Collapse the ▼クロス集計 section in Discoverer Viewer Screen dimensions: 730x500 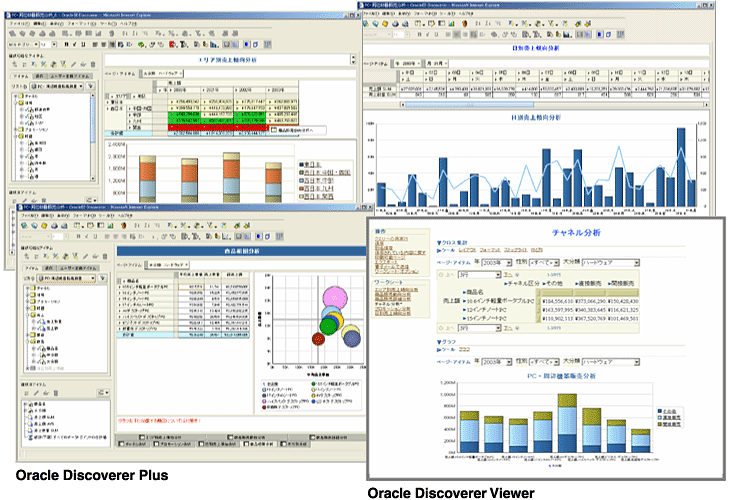tap(452, 243)
